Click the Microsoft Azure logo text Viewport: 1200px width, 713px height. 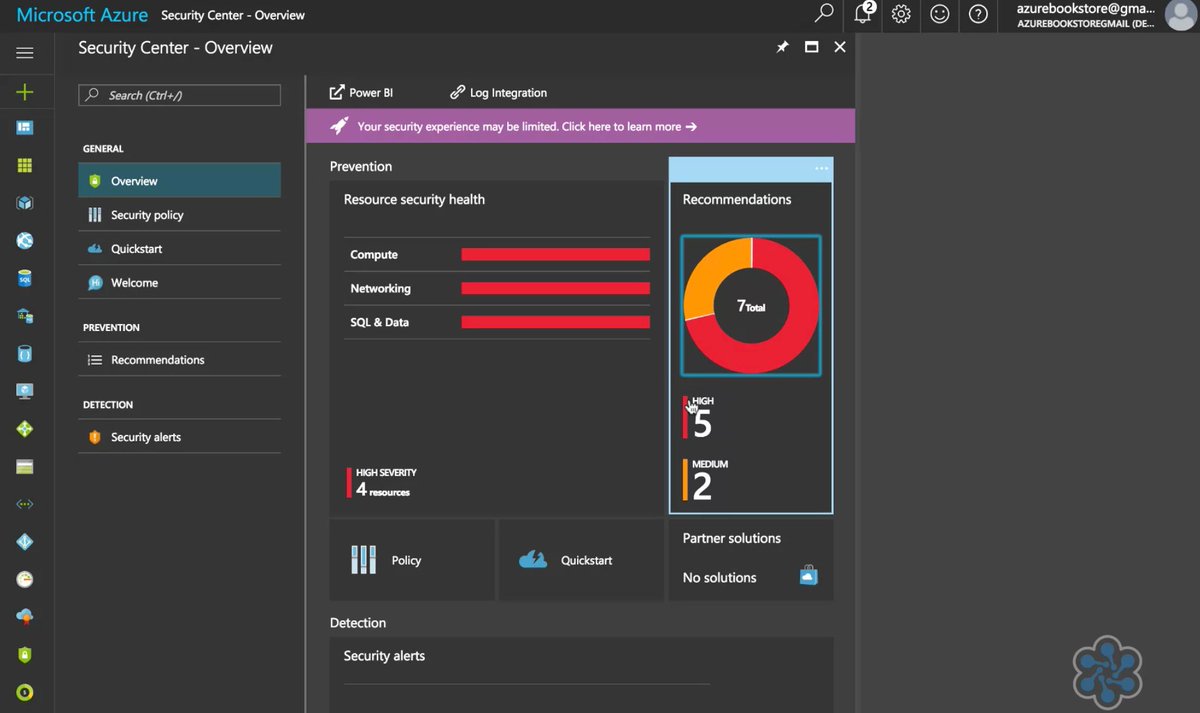(82, 15)
